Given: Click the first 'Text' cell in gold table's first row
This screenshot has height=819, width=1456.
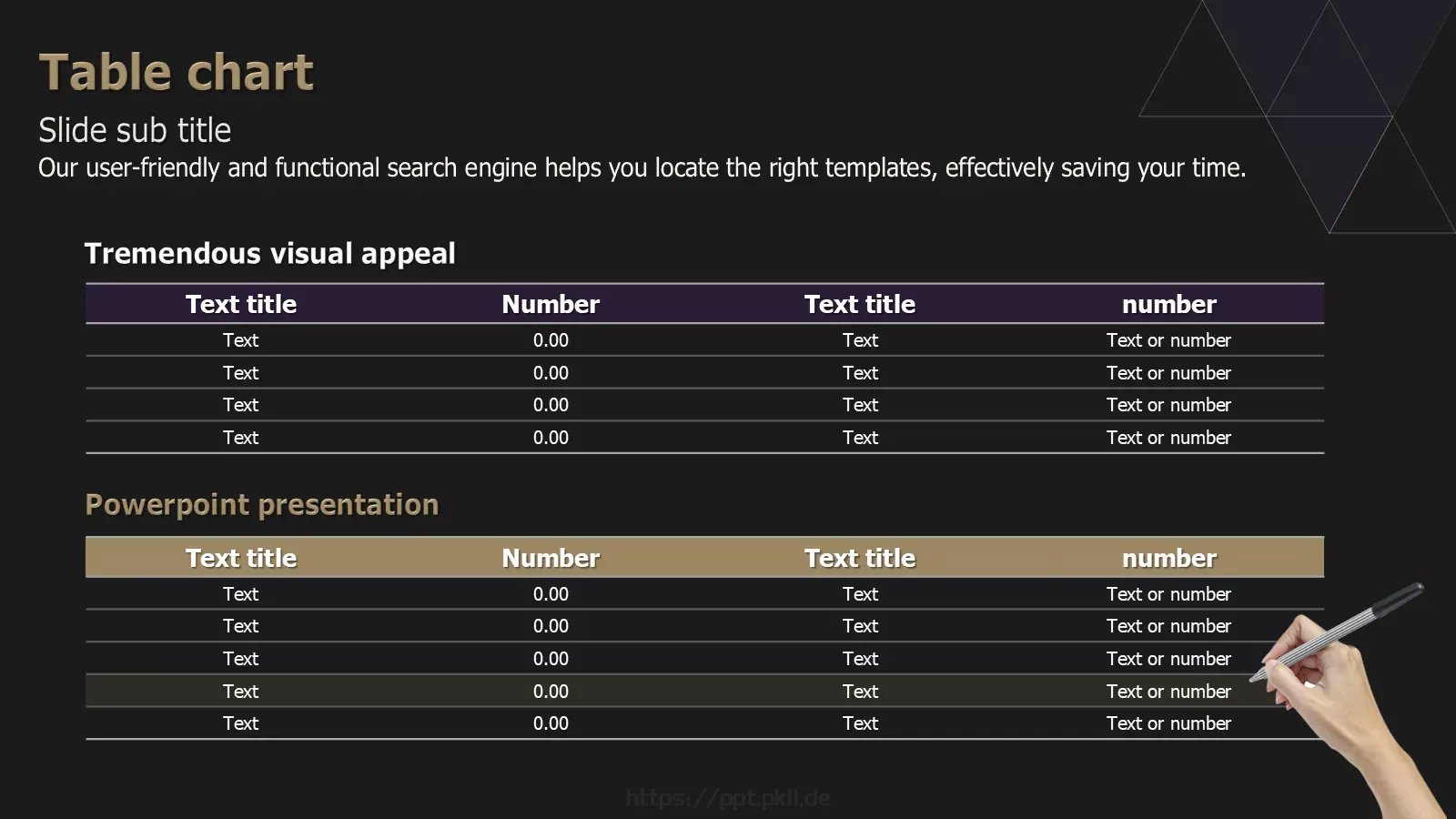Looking at the screenshot, I should 241,594.
